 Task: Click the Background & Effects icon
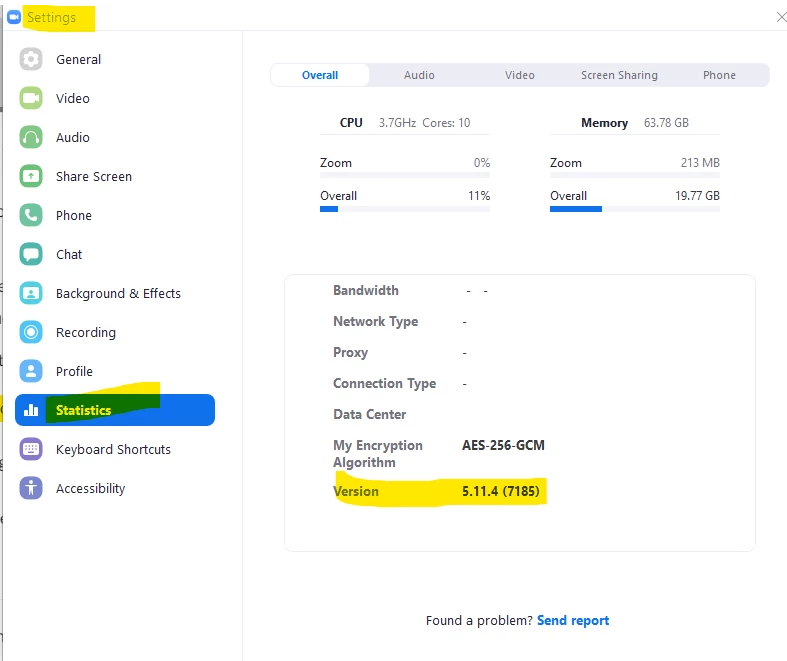[31, 293]
